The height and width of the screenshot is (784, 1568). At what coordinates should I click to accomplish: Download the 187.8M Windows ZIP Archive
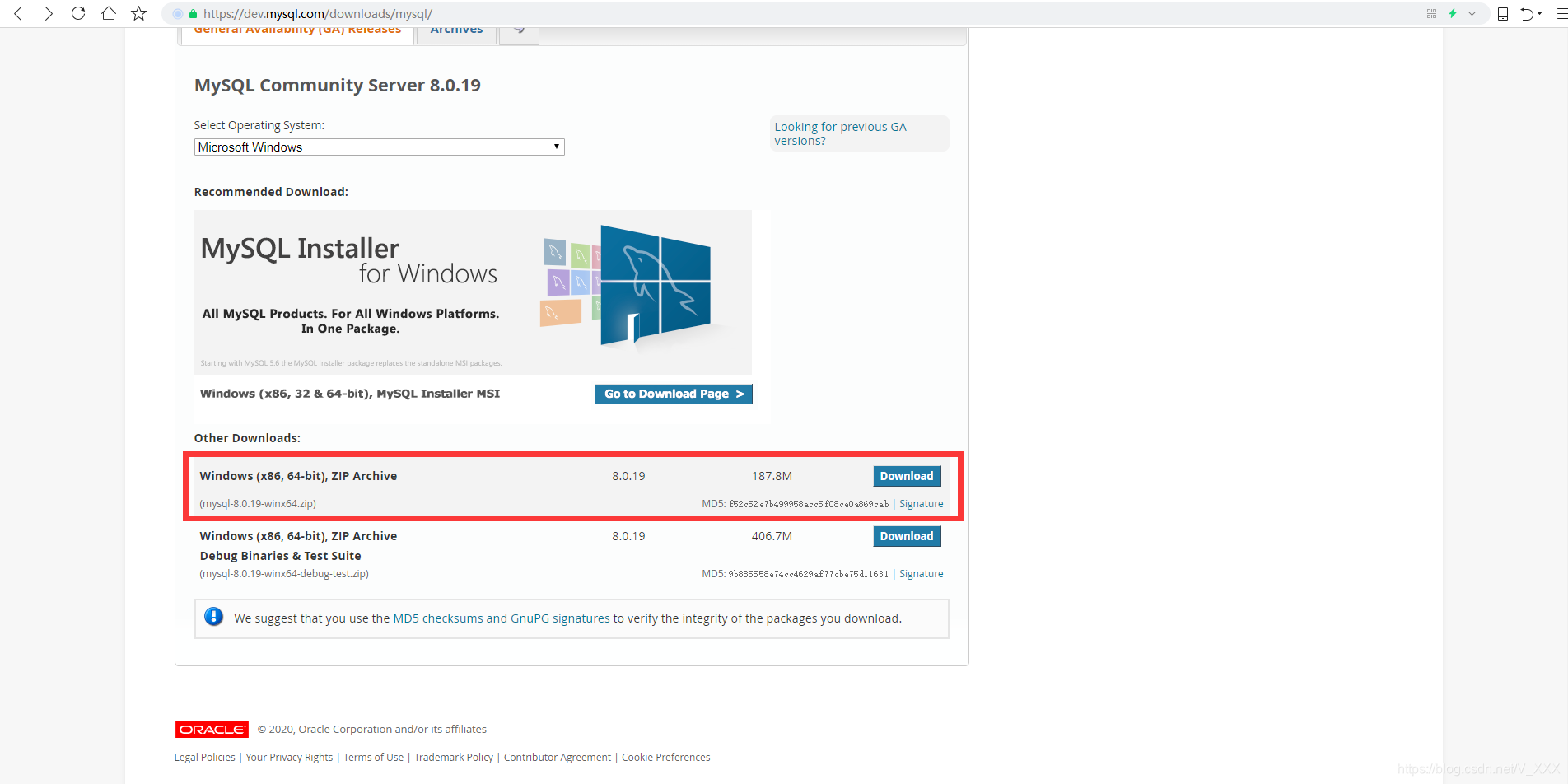907,476
